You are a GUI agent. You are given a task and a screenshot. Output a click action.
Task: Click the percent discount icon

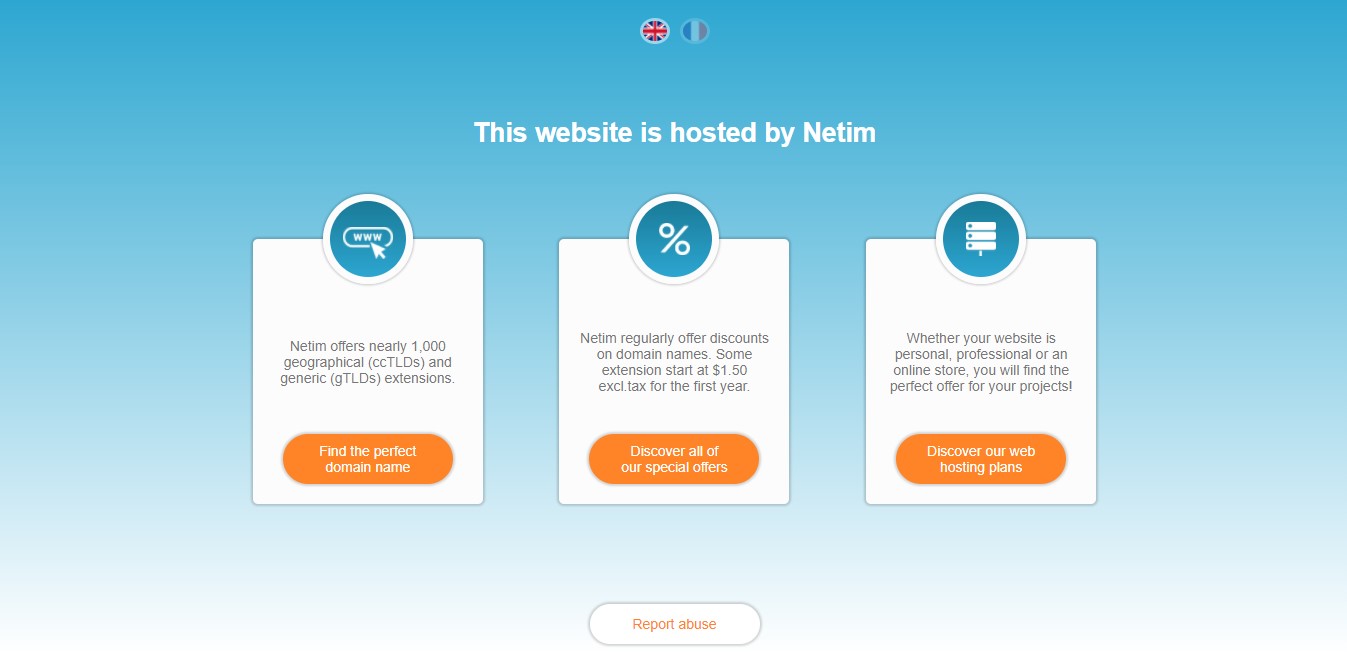[x=674, y=240]
